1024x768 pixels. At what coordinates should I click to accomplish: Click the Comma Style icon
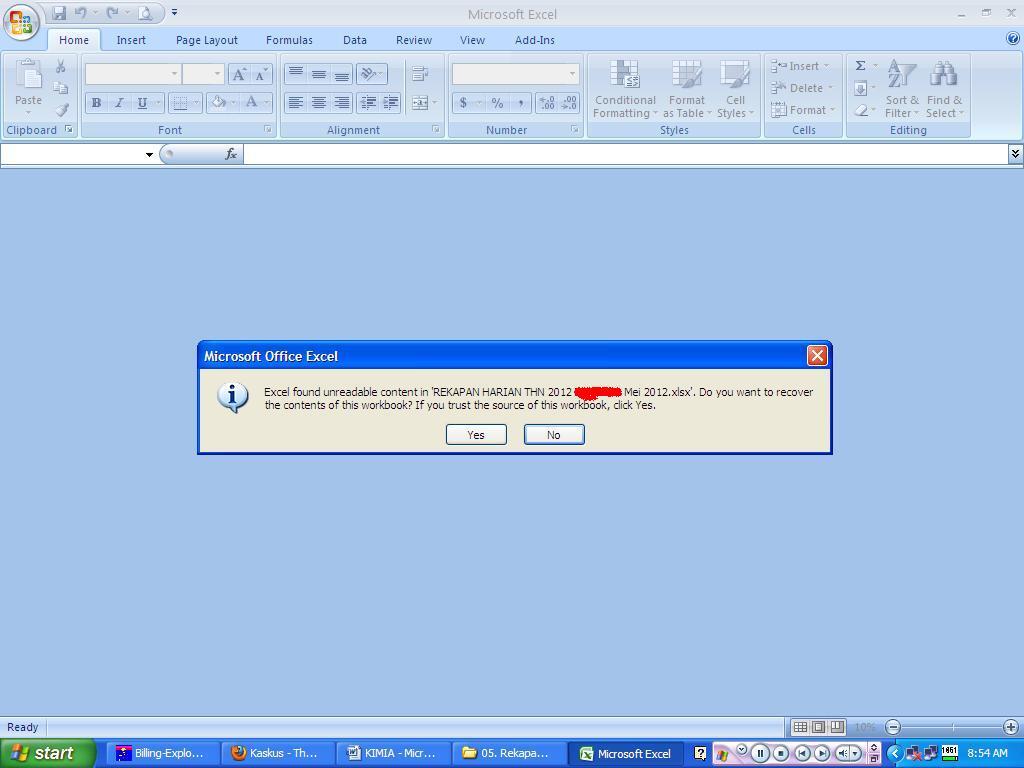(x=520, y=103)
